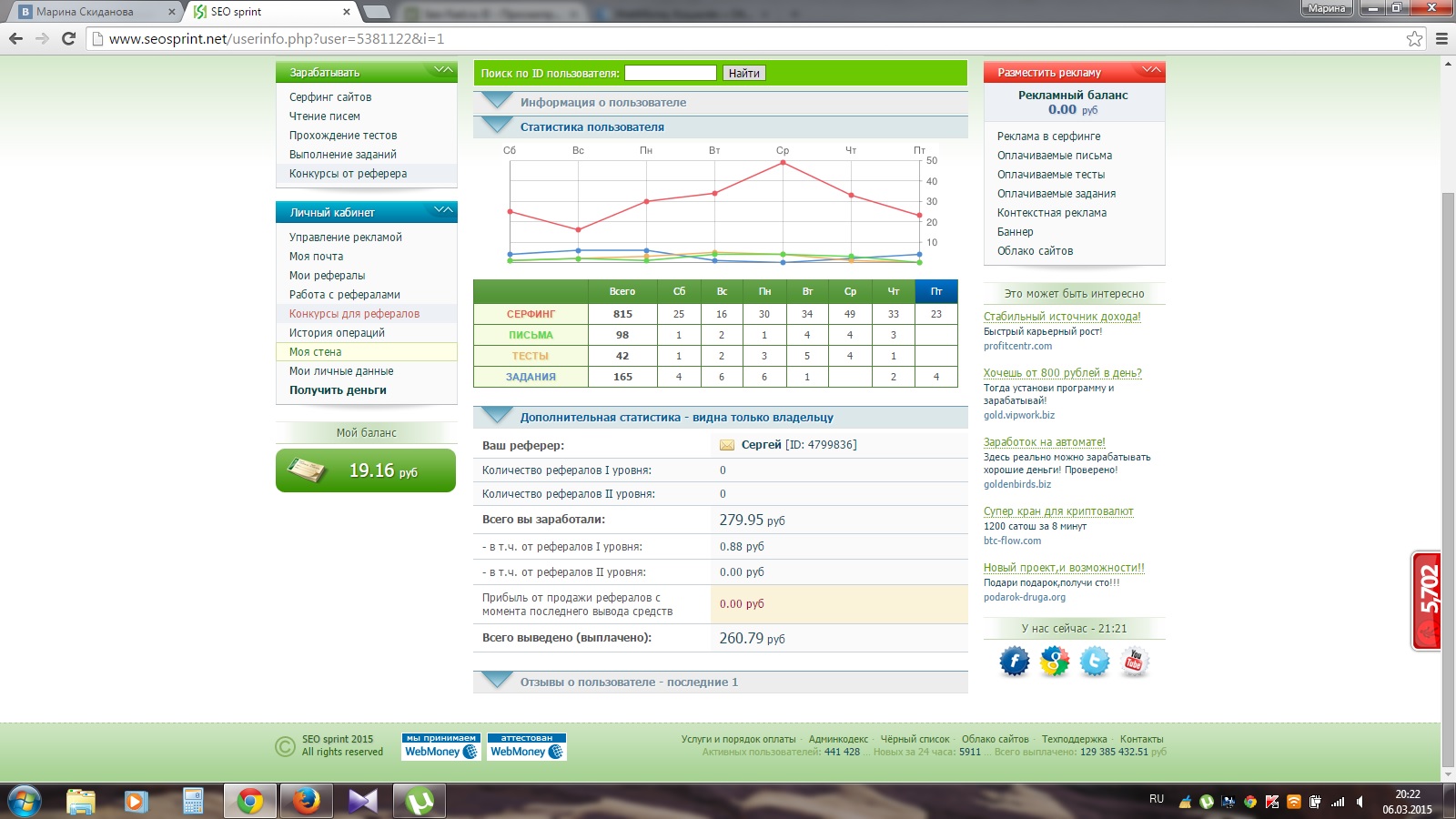Click ЗАДАНИЯ row label in stats table
The width and height of the screenshot is (1456, 819).
tap(531, 377)
